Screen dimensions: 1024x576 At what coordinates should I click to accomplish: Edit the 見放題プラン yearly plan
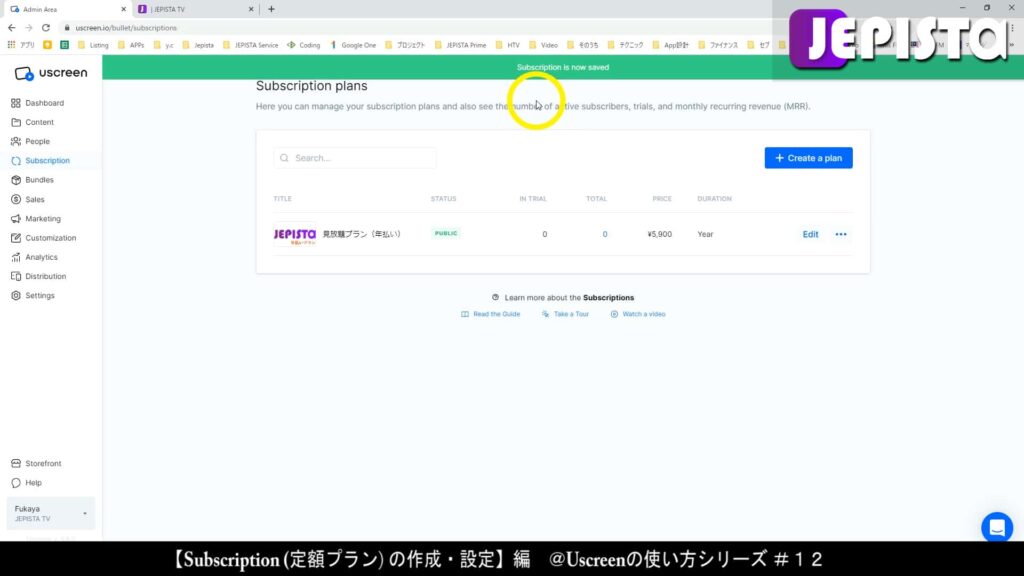[x=810, y=234]
